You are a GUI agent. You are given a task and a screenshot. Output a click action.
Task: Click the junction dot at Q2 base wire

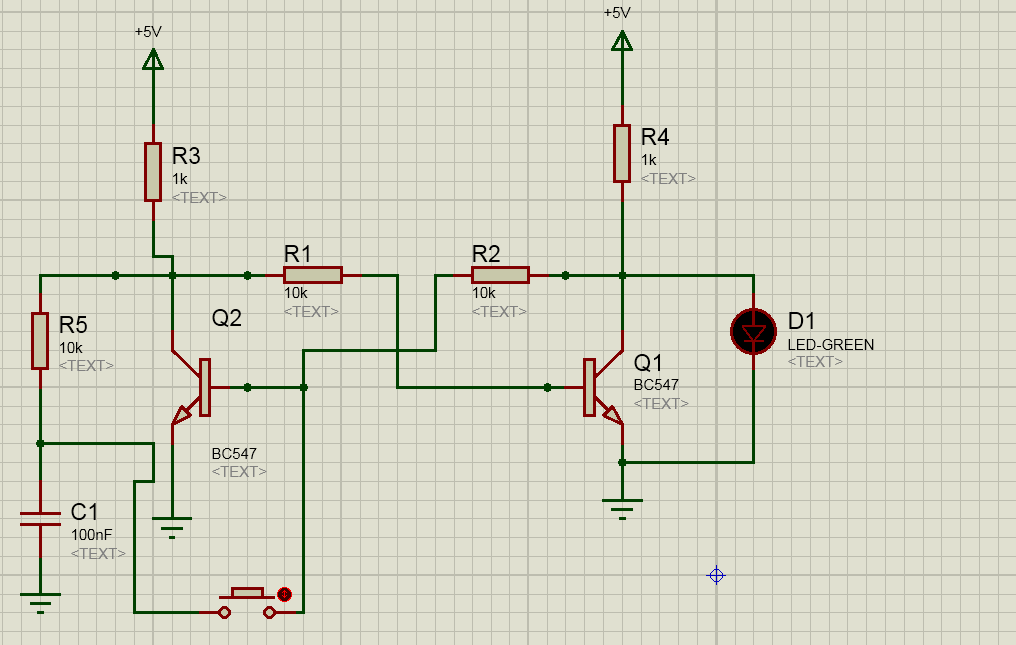(248, 388)
